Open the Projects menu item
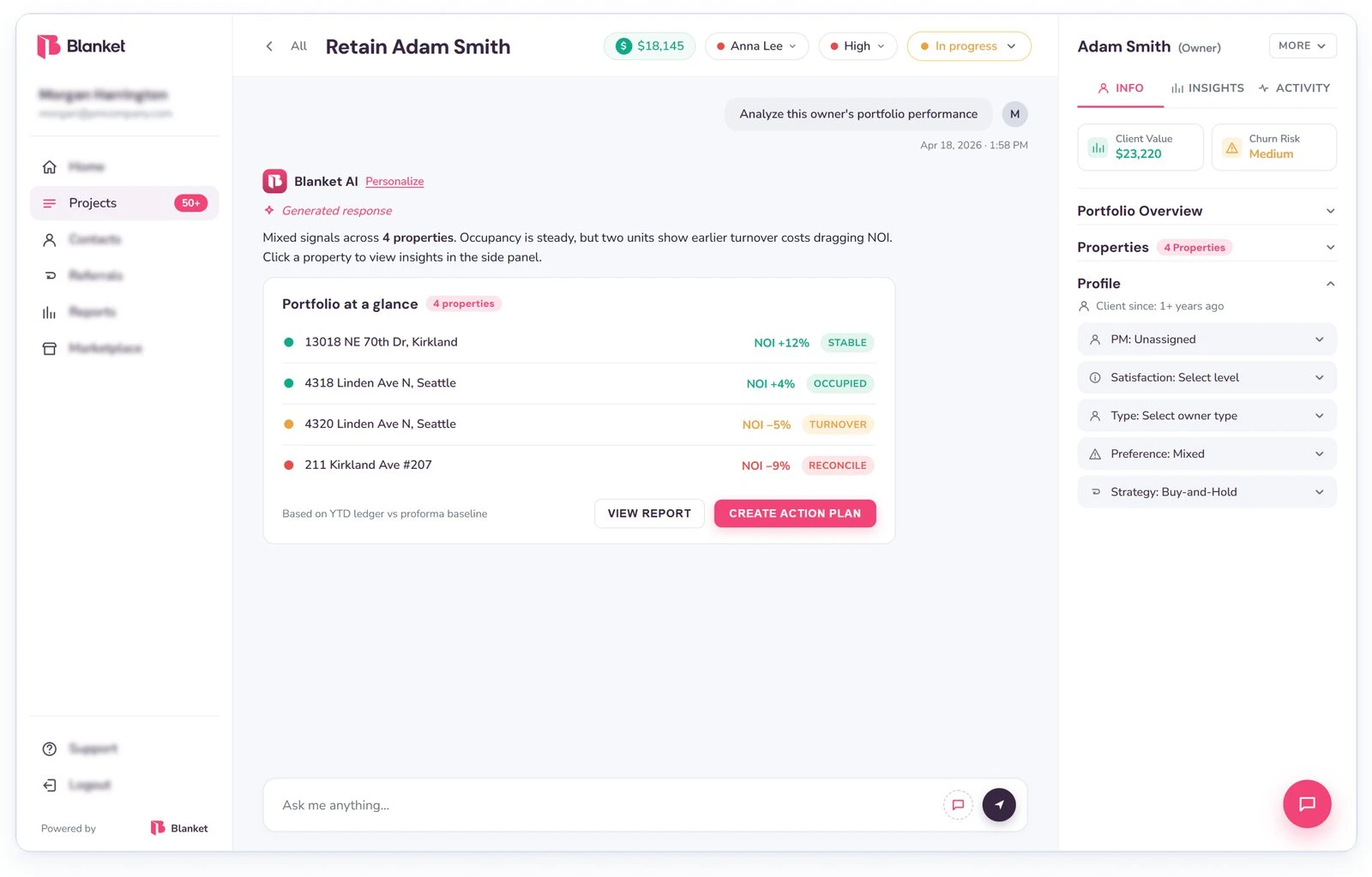 tap(124, 203)
